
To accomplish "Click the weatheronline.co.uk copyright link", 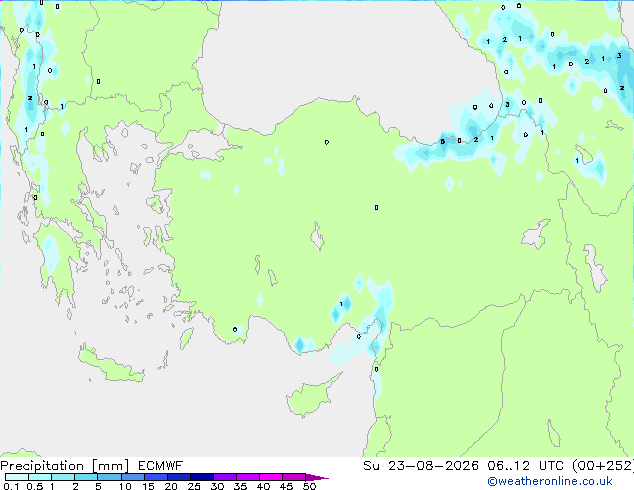I will pyautogui.click(x=550, y=481).
